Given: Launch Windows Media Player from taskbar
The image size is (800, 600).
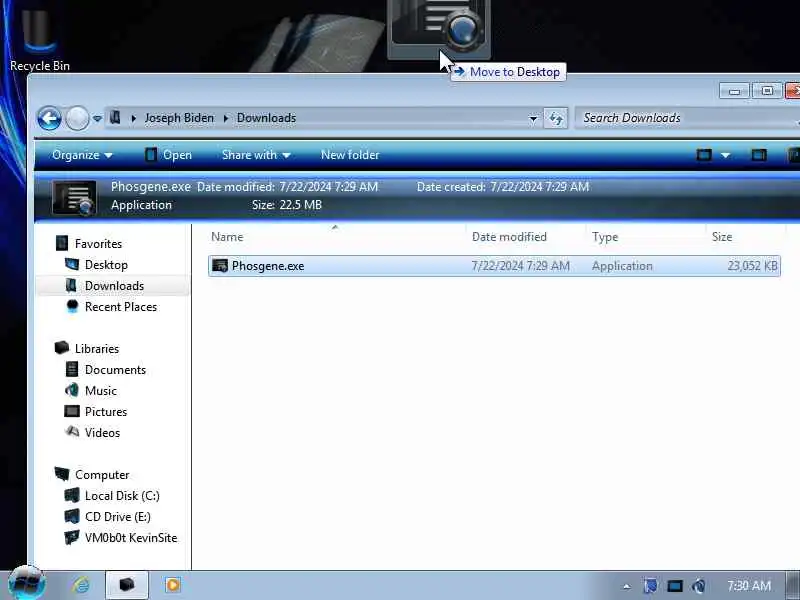Looking at the screenshot, I should pyautogui.click(x=172, y=585).
